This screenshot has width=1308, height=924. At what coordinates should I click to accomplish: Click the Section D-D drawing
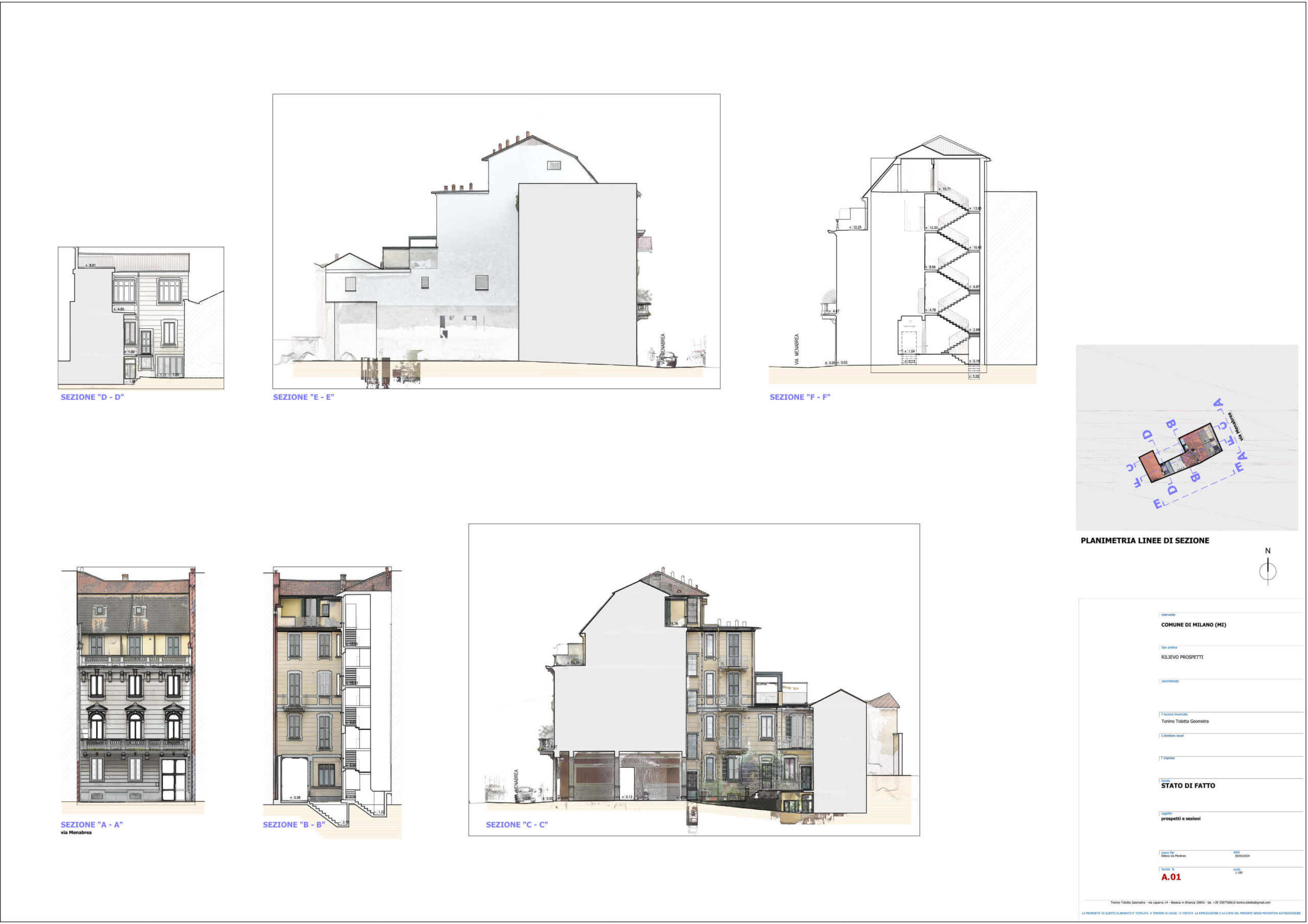141,318
